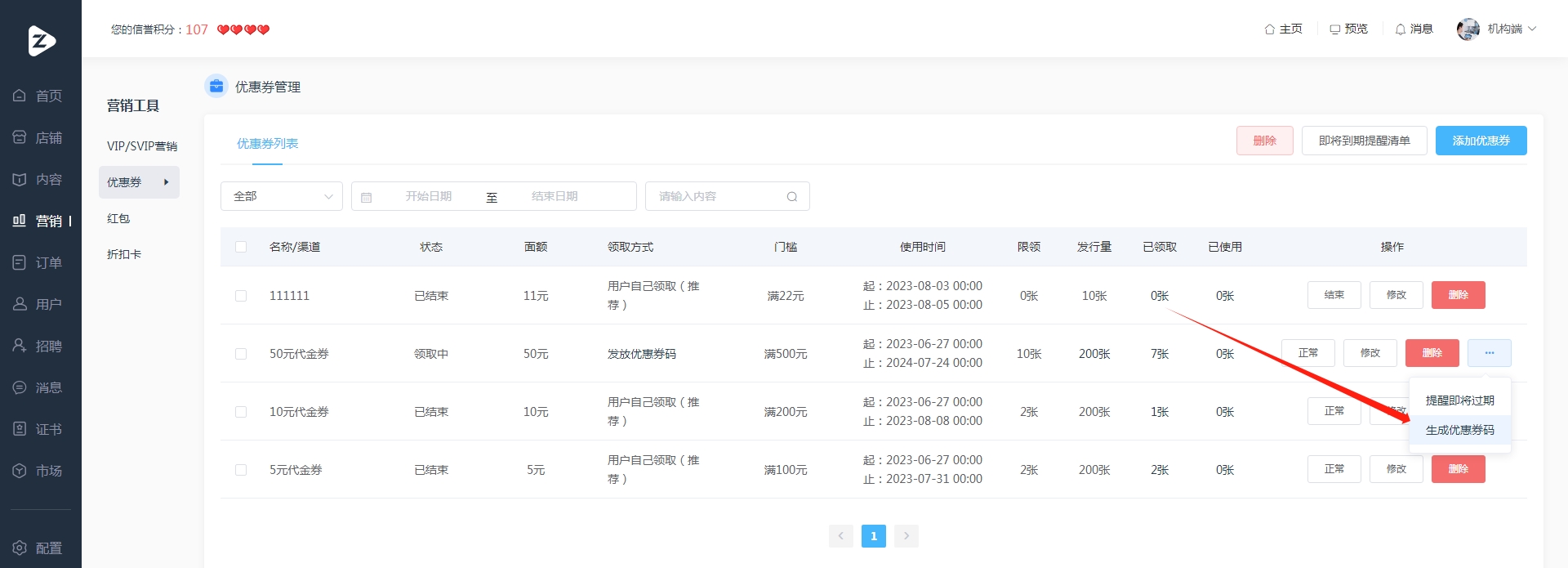
Task: Open 即将到期提醒清单 button
Action: coord(1365,141)
